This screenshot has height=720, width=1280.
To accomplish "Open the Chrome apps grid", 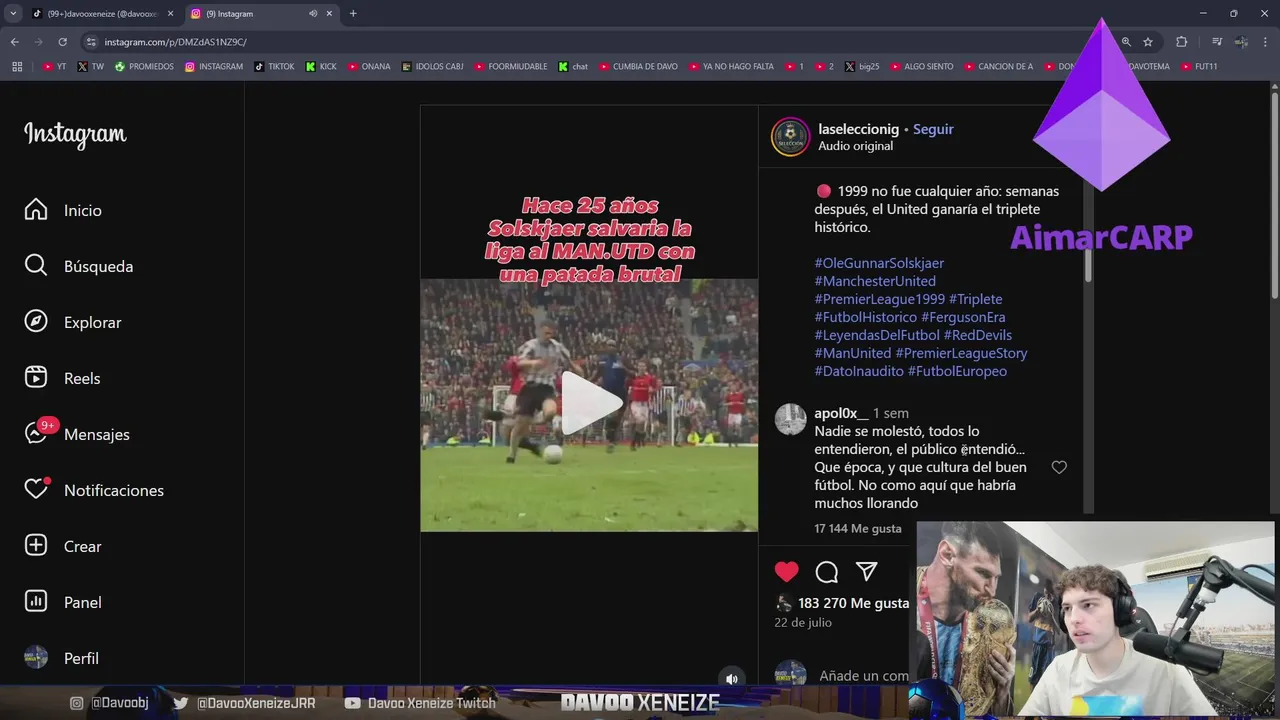I will (x=17, y=66).
